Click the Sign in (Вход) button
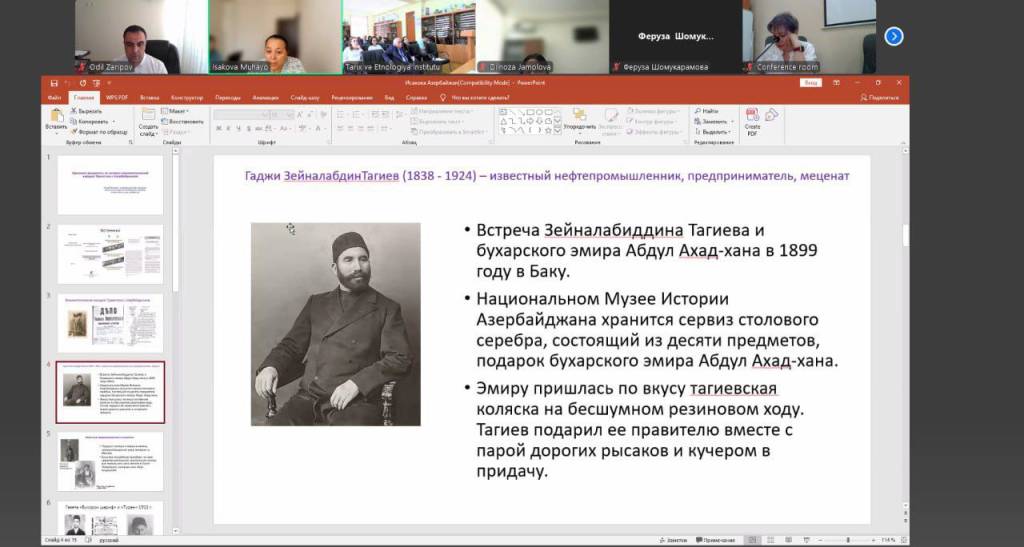Viewport: 1024px width, 547px height. point(810,83)
